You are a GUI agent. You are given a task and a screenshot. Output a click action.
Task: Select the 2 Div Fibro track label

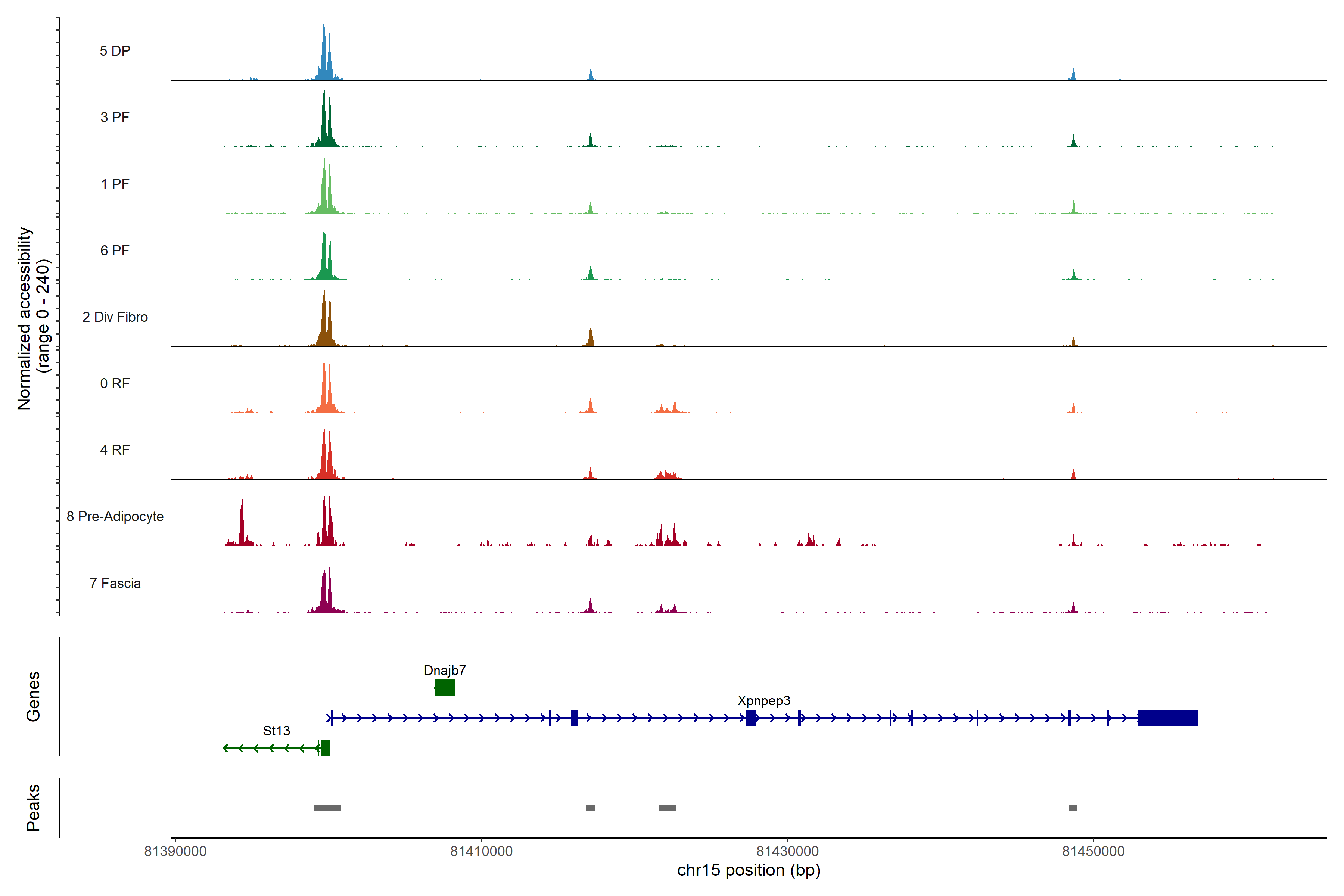click(x=115, y=317)
